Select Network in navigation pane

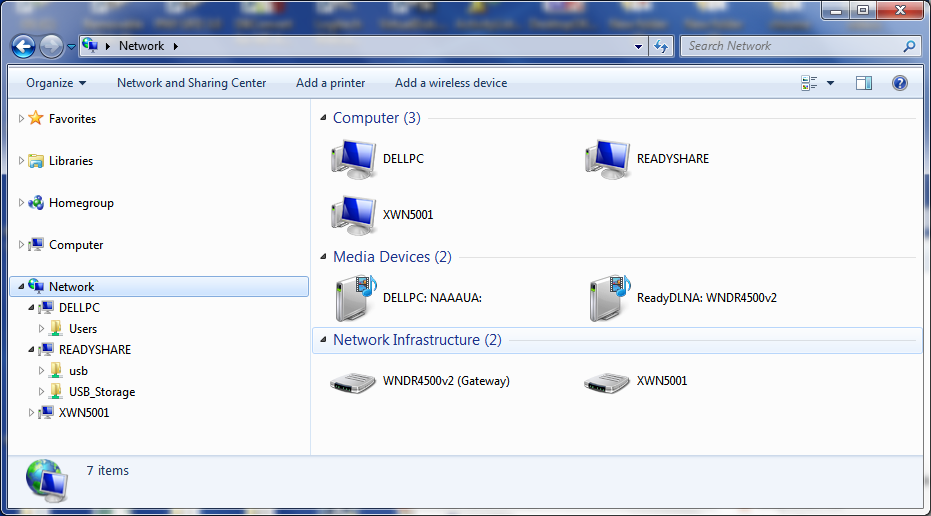point(72,287)
